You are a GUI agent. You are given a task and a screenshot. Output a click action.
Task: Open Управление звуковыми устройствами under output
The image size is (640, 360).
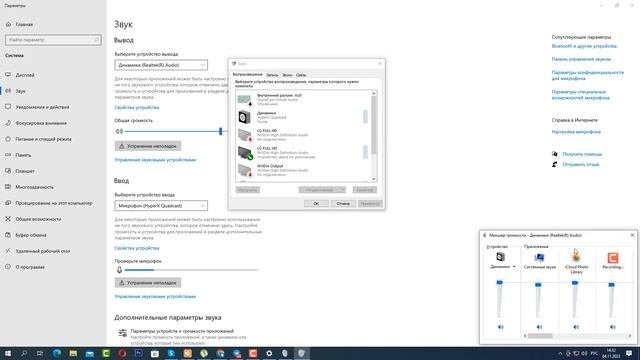coord(155,160)
